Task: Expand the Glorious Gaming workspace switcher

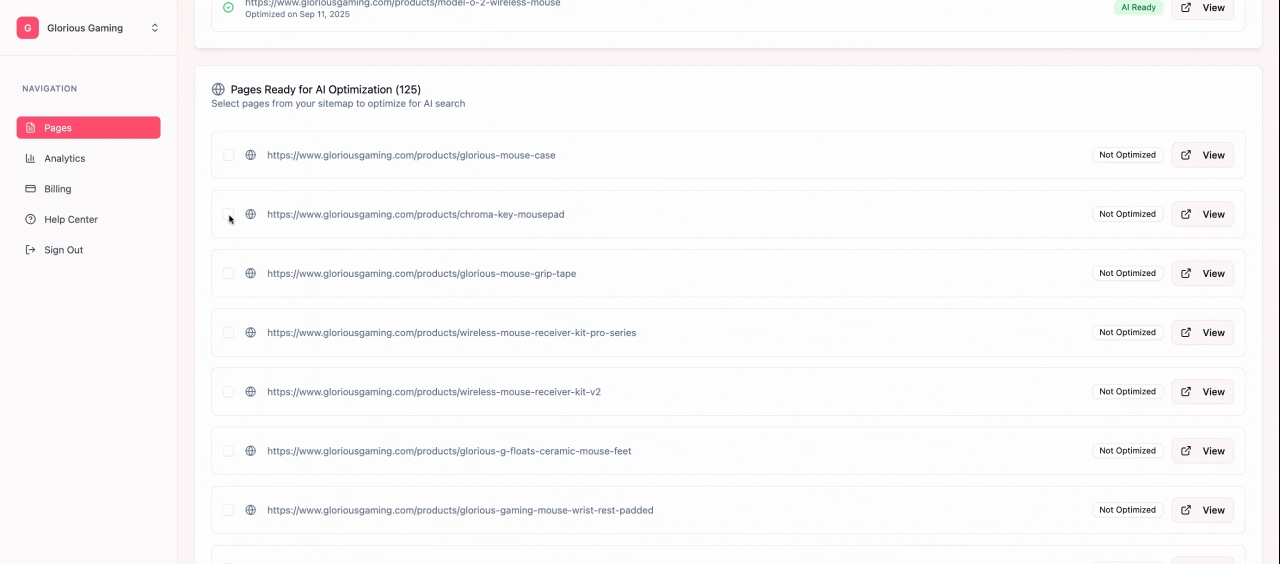Action: tap(154, 28)
